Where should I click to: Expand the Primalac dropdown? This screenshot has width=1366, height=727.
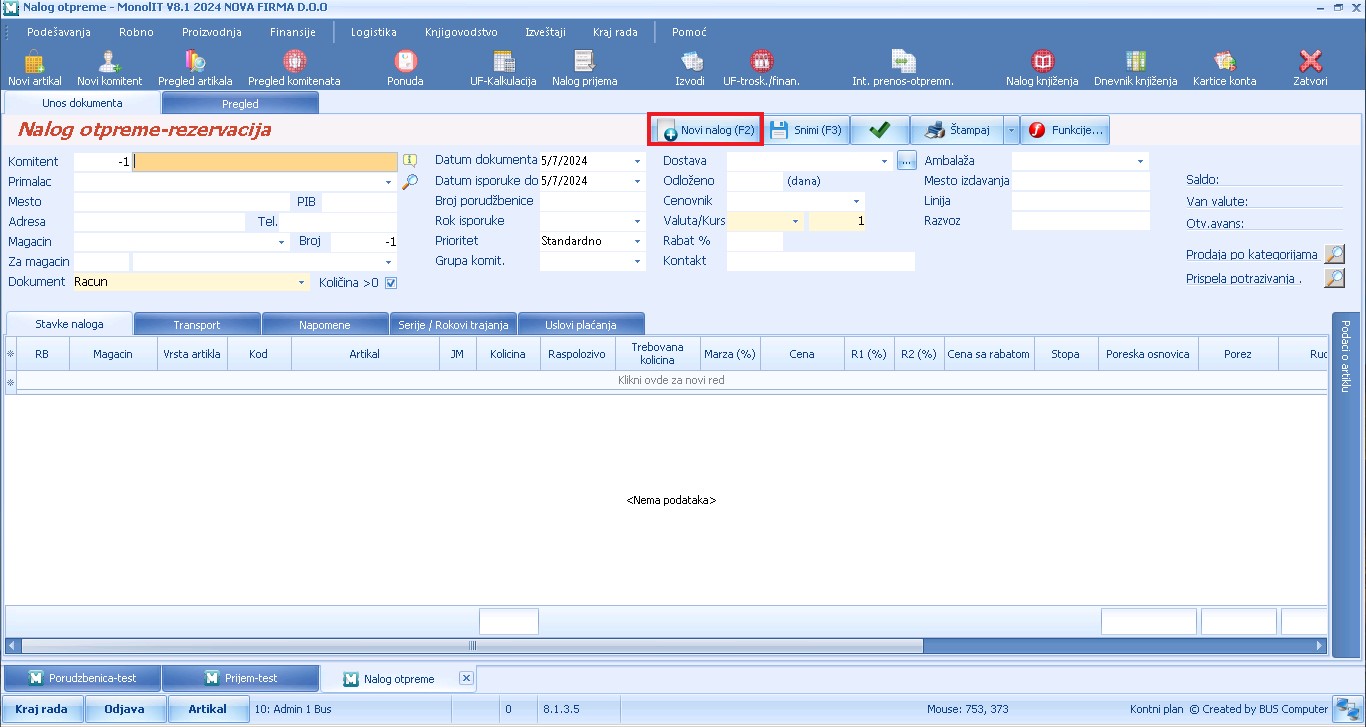(x=388, y=182)
